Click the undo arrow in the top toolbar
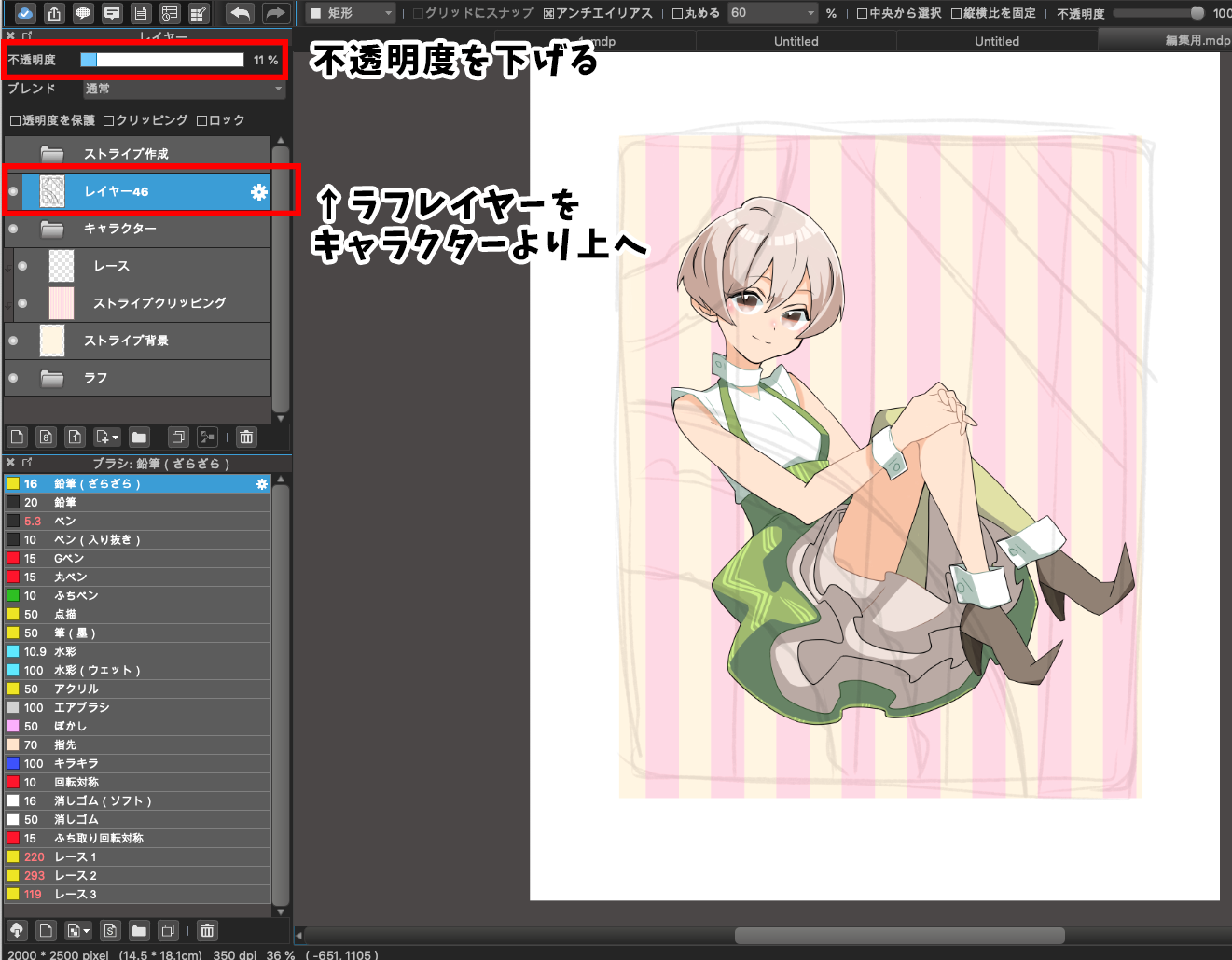This screenshot has height=960, width=1232. (x=241, y=13)
